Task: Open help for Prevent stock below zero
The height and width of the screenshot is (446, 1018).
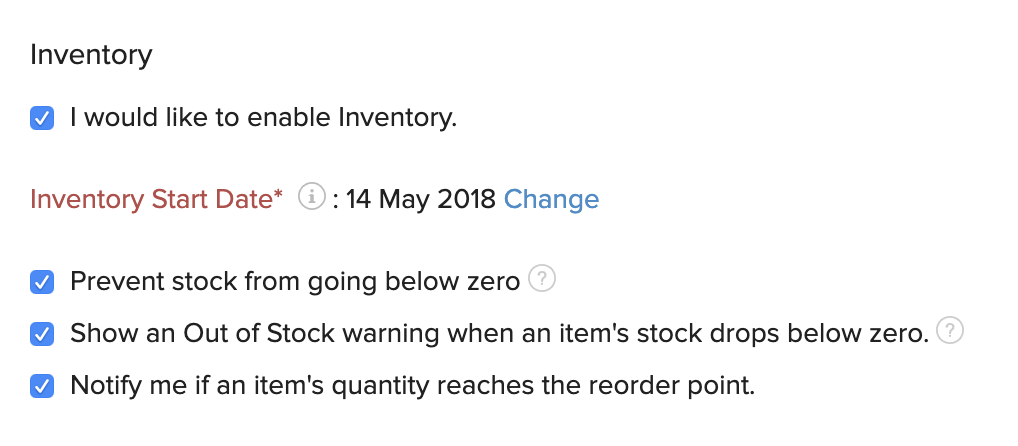Action: pos(541,279)
